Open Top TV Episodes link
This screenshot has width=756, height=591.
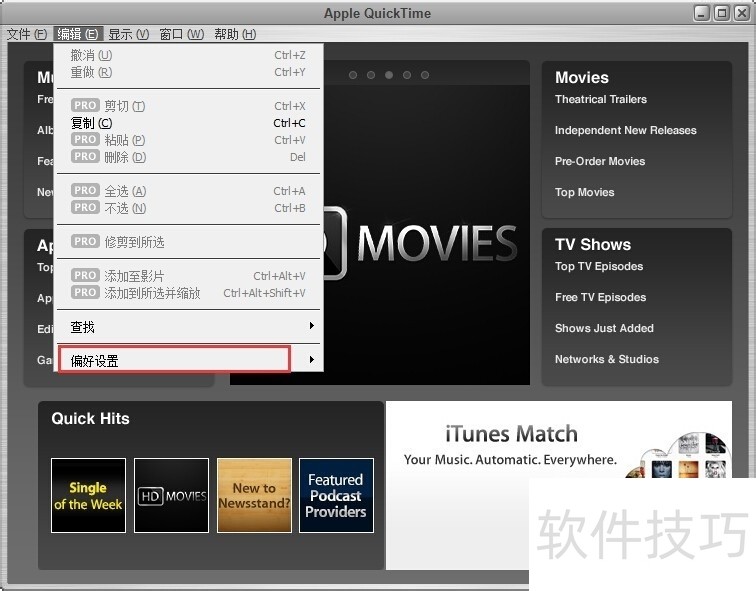tap(599, 267)
